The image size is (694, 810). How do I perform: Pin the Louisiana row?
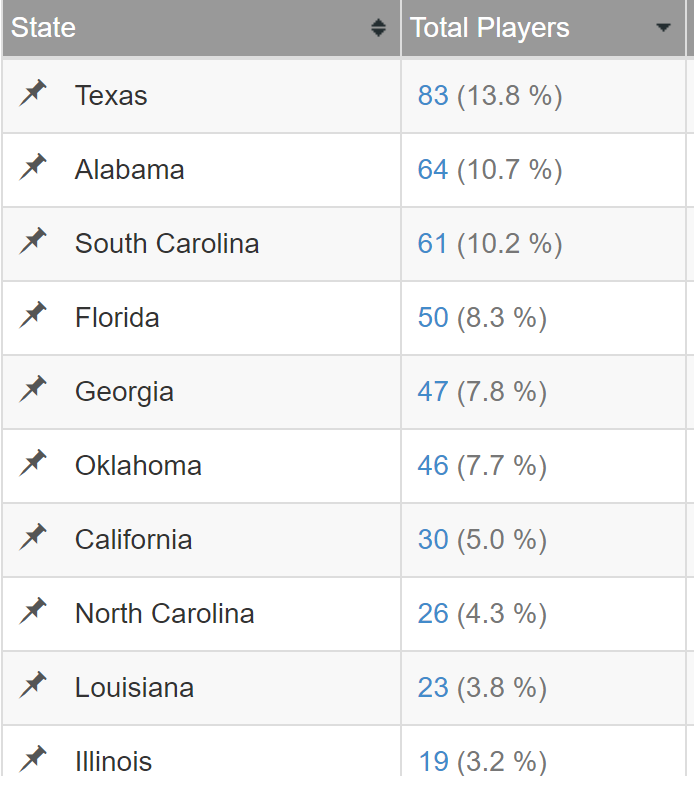(x=33, y=685)
